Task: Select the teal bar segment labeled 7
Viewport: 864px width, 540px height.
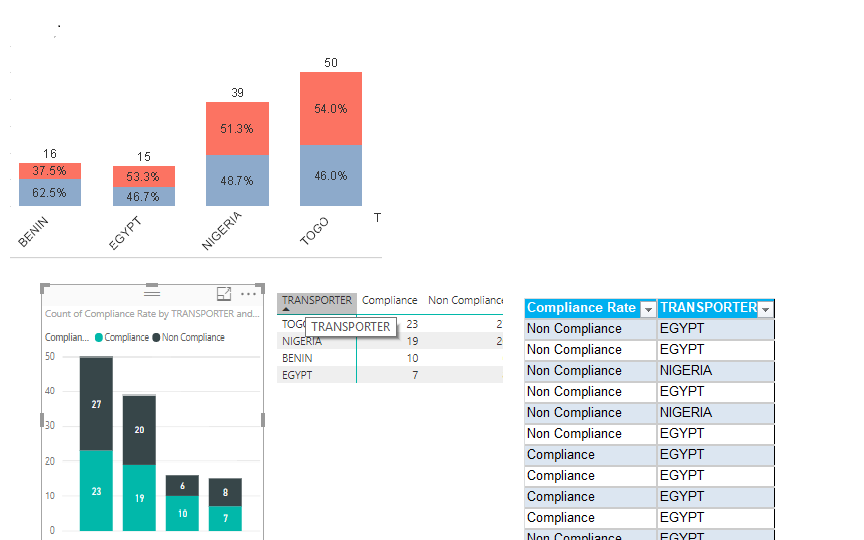Action: point(225,518)
